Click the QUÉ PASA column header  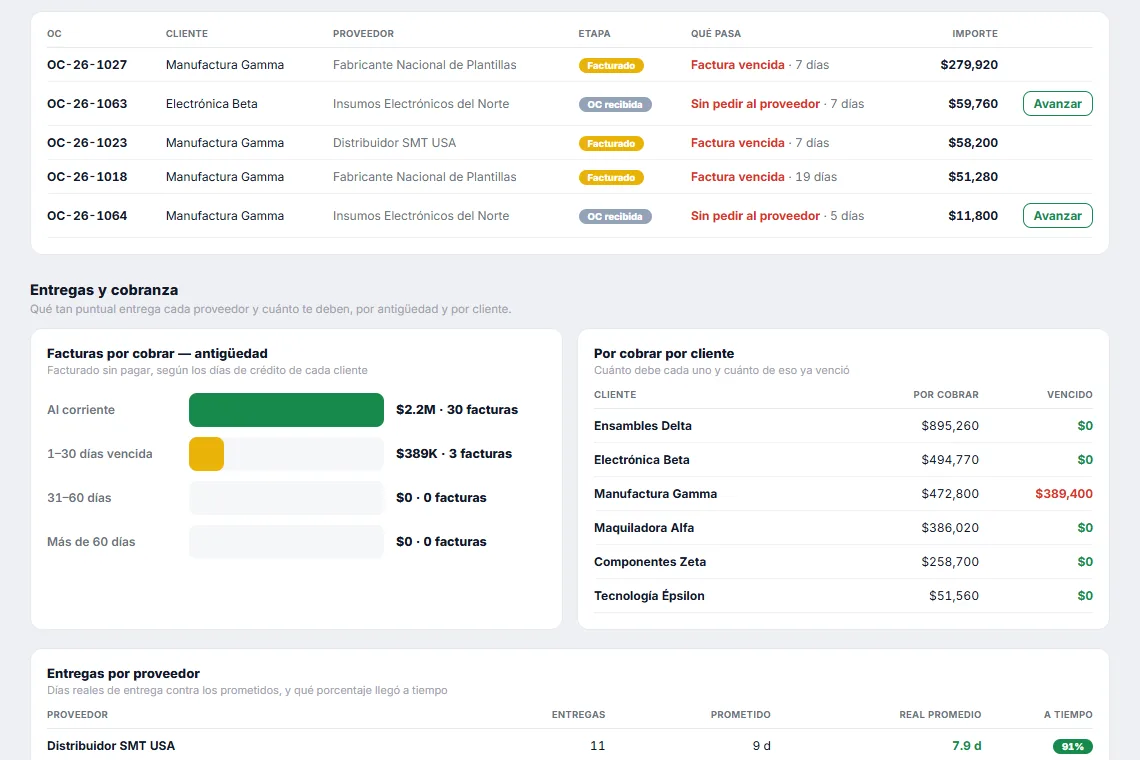(716, 34)
